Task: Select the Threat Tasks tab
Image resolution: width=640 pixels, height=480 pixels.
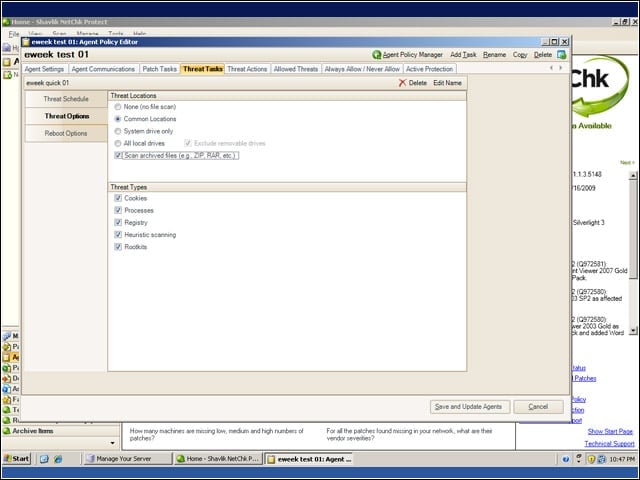Action: (x=202, y=69)
